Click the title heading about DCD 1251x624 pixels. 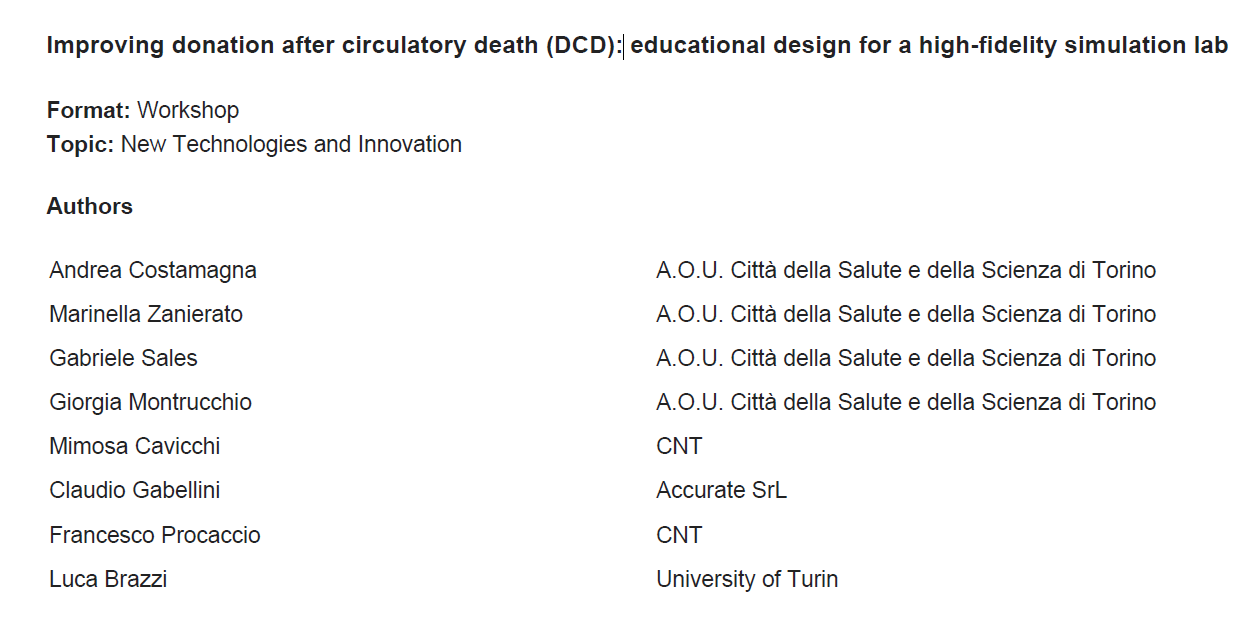pyautogui.click(x=637, y=46)
